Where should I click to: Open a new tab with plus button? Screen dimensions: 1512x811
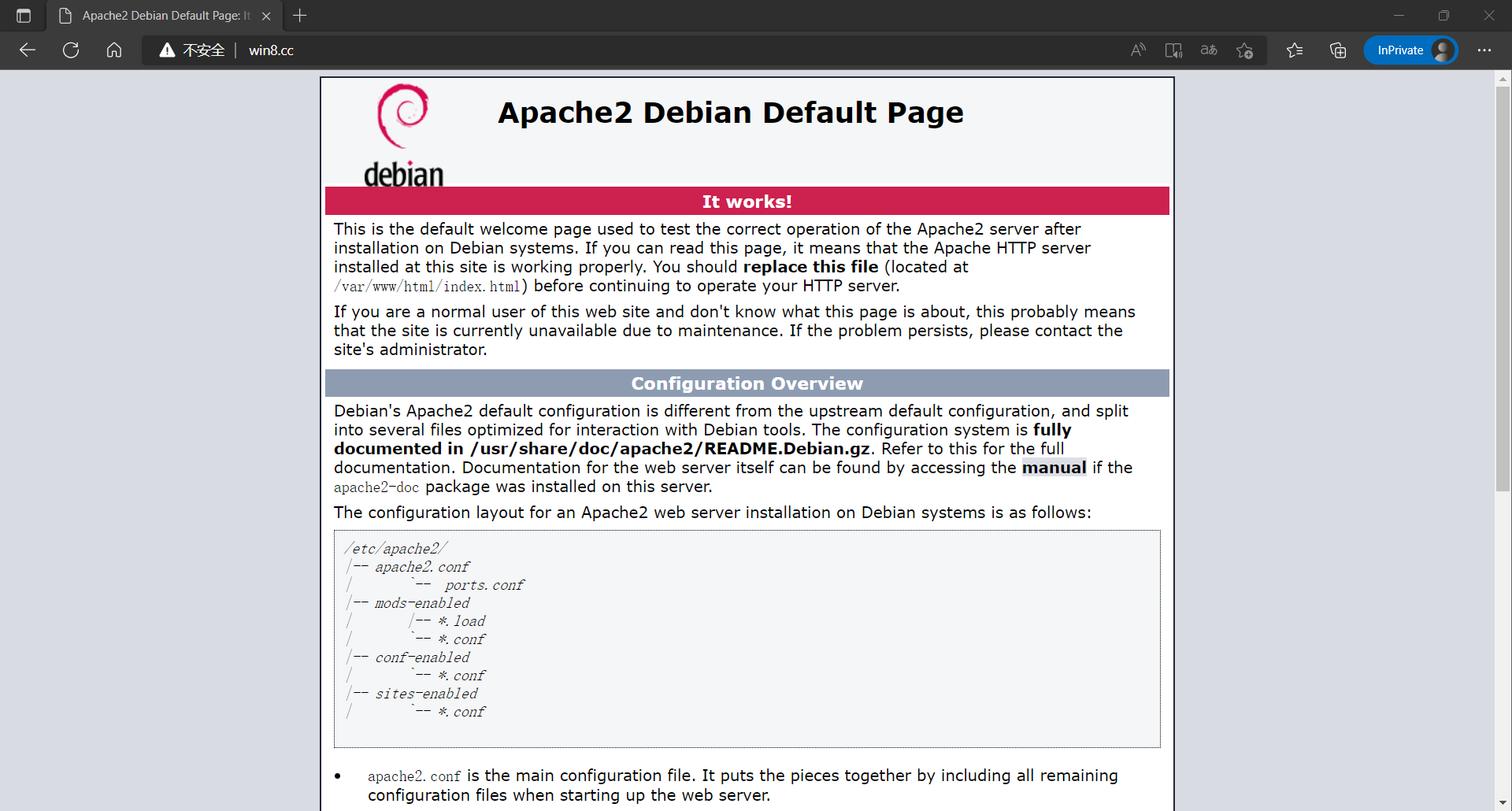coord(300,16)
